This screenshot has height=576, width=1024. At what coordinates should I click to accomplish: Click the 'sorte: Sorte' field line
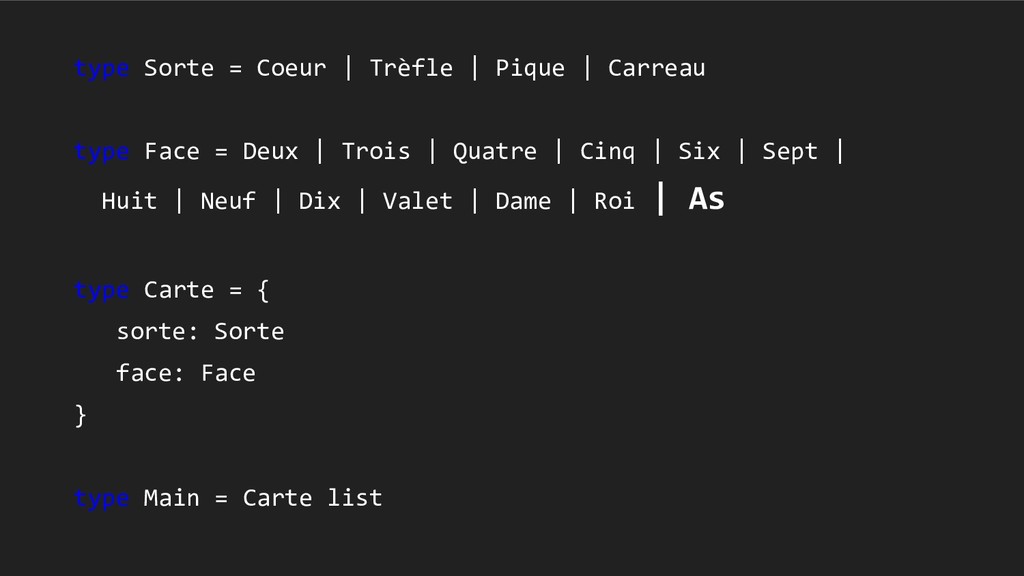[200, 332]
